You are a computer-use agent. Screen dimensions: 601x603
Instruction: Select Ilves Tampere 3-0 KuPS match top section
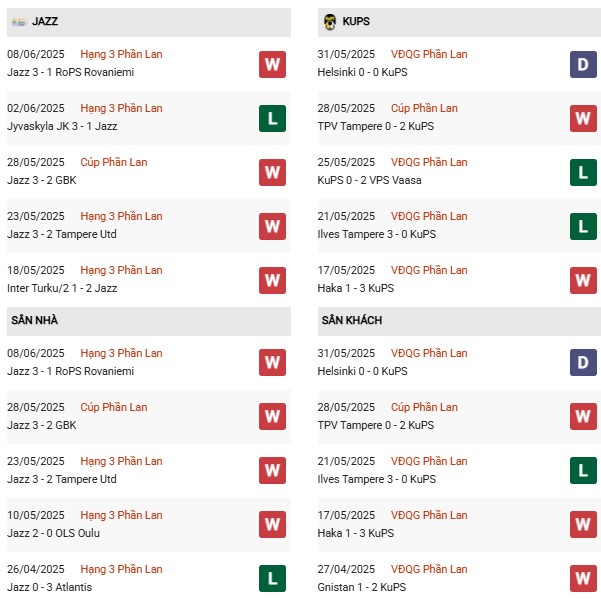coord(459,226)
